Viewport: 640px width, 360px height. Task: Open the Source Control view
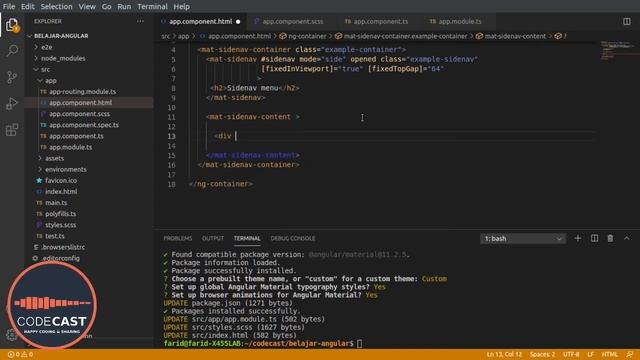[x=12, y=77]
